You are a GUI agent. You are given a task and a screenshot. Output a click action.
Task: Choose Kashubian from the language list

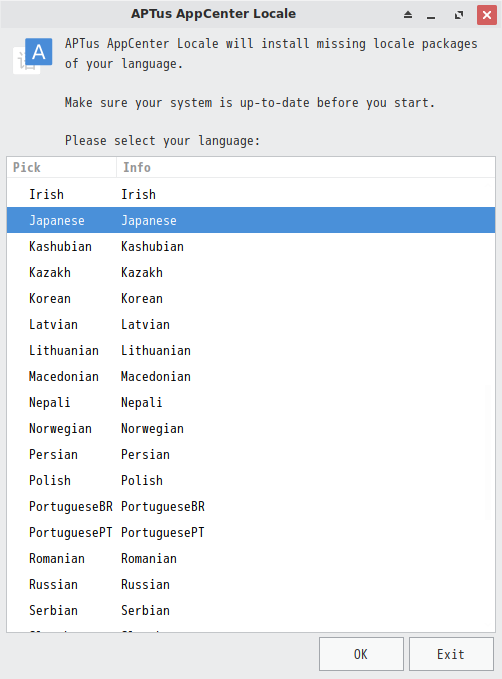tap(251, 246)
